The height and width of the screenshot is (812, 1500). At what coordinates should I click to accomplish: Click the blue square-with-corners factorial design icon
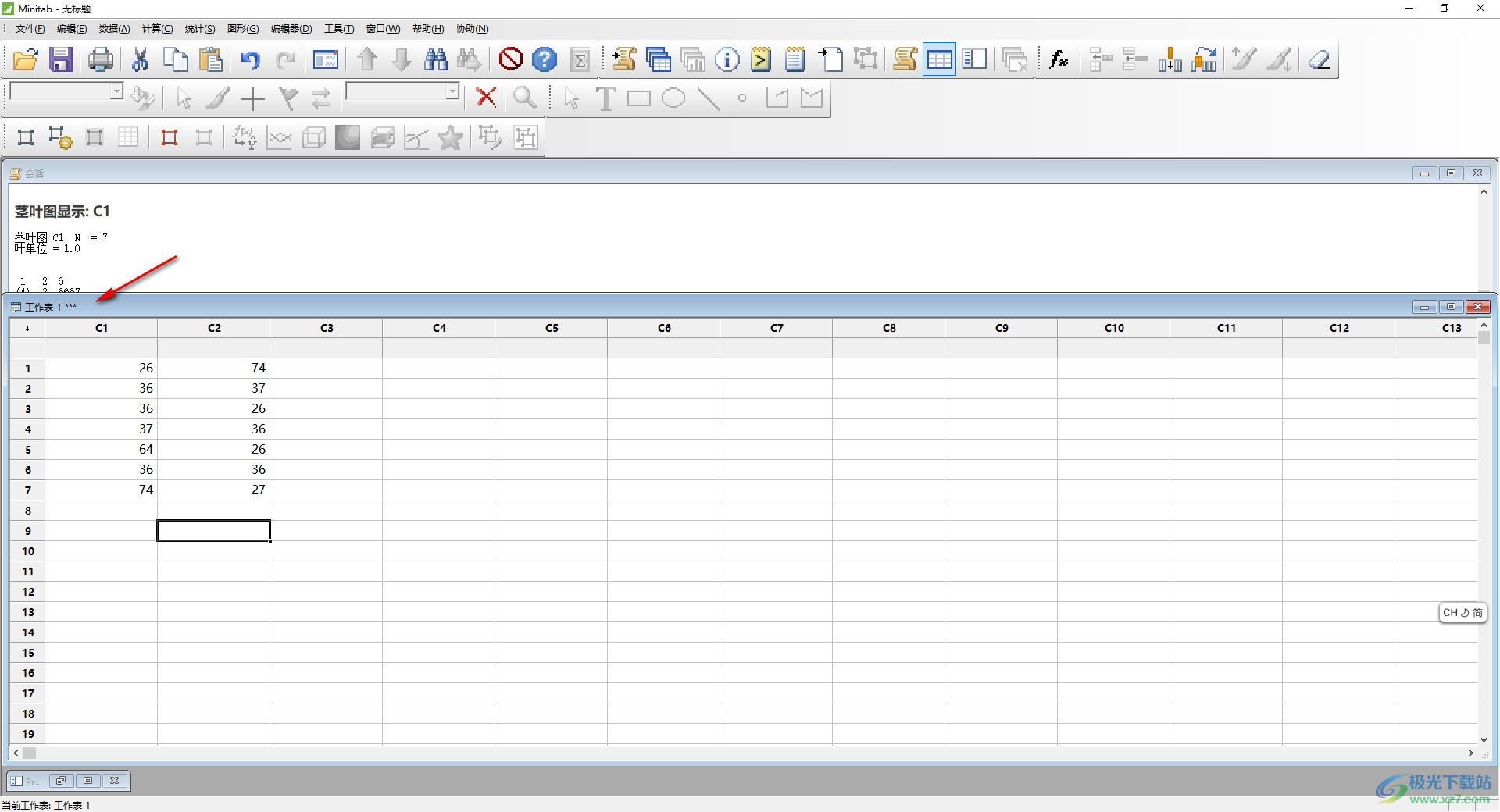[x=26, y=137]
